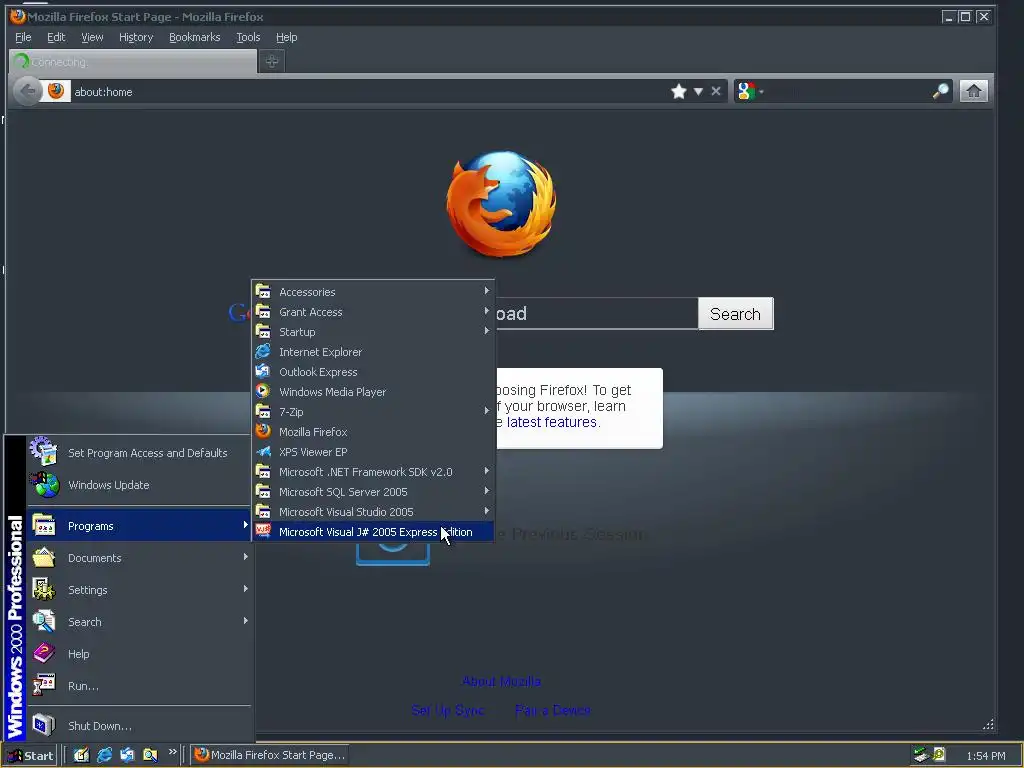The width and height of the screenshot is (1024, 768).
Task: Open the File menu in Firefox
Action: [23, 37]
